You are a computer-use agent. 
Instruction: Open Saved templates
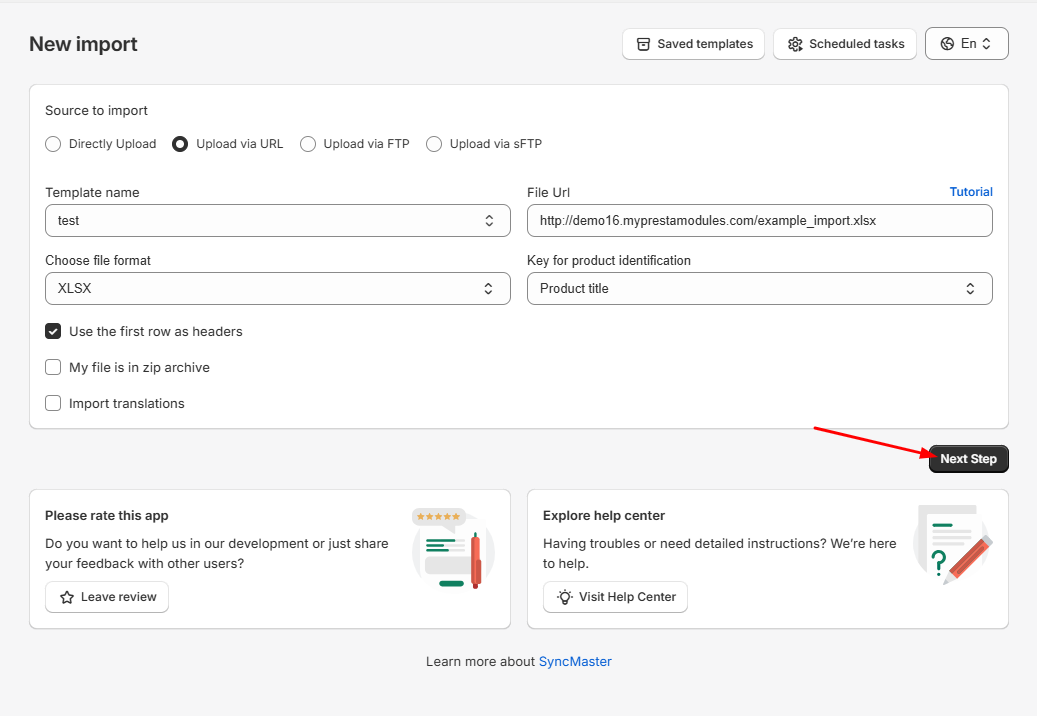point(693,44)
